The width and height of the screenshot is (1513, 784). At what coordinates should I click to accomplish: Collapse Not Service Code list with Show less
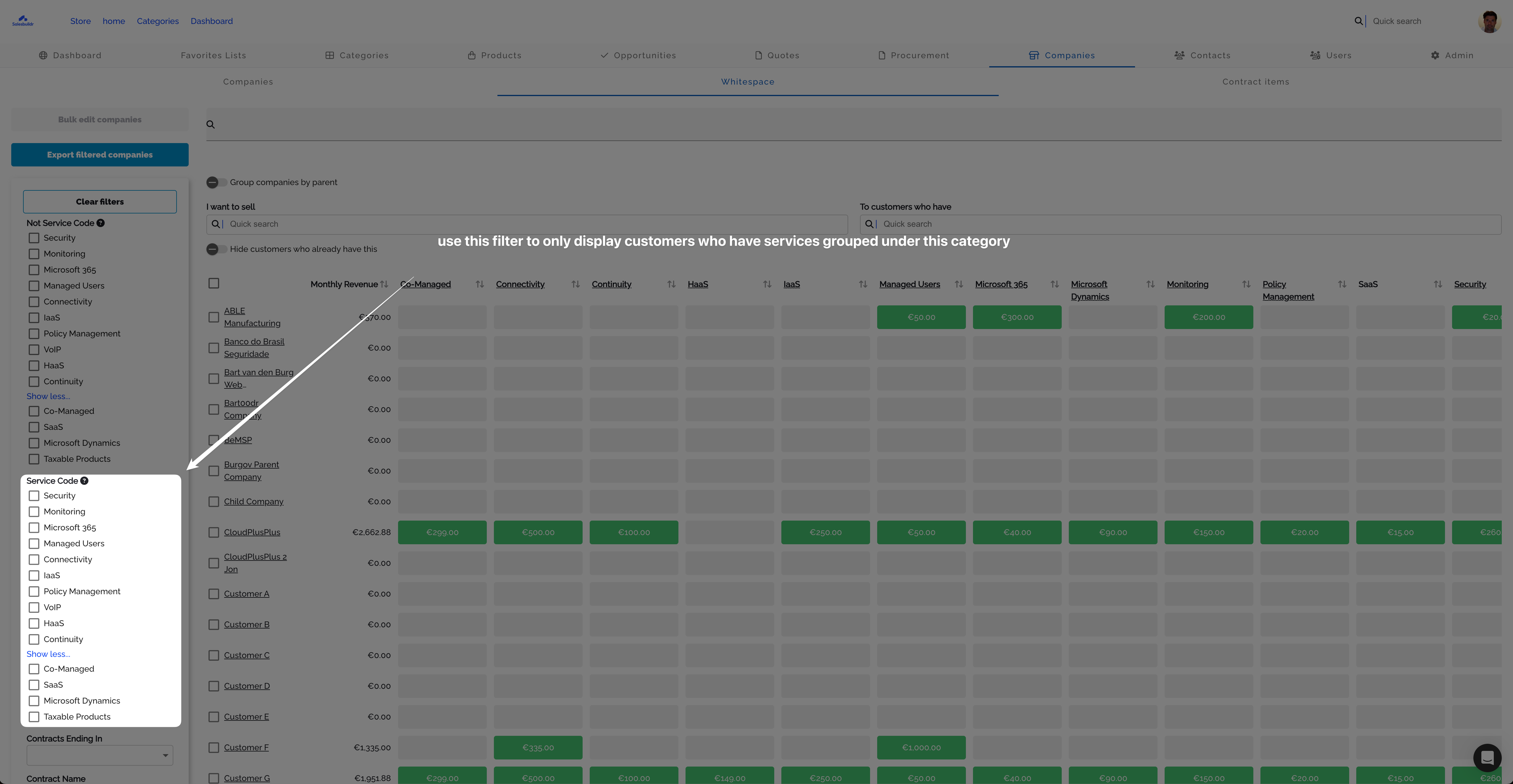pos(48,396)
